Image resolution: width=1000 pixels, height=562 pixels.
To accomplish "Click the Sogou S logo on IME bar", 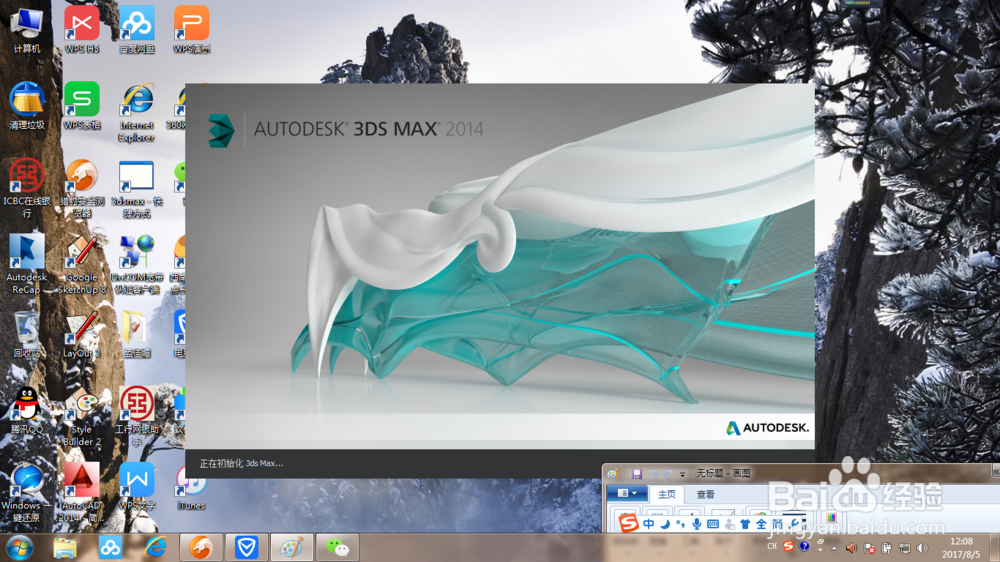I will 629,523.
